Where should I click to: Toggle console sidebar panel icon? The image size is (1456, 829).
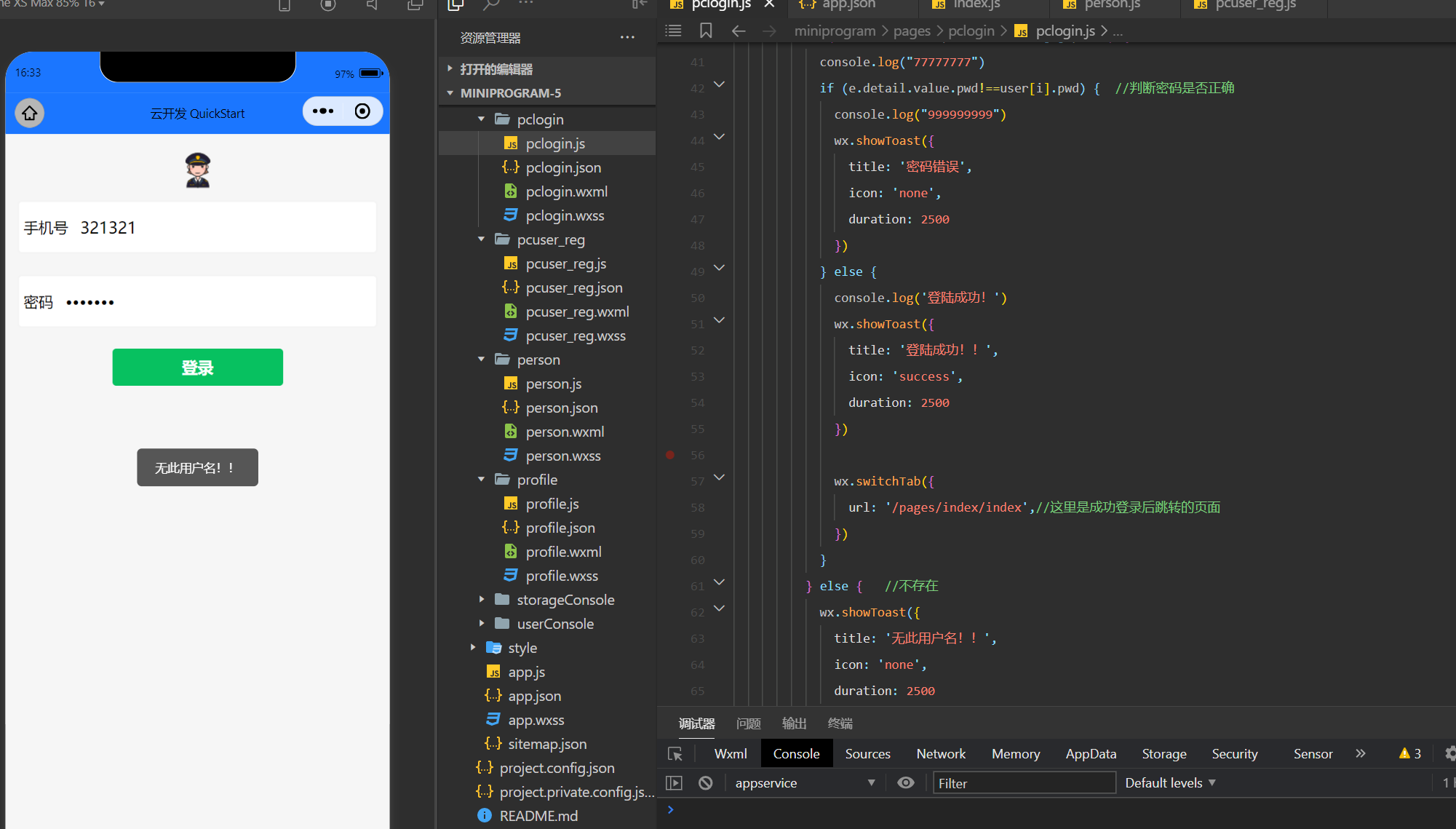(675, 783)
